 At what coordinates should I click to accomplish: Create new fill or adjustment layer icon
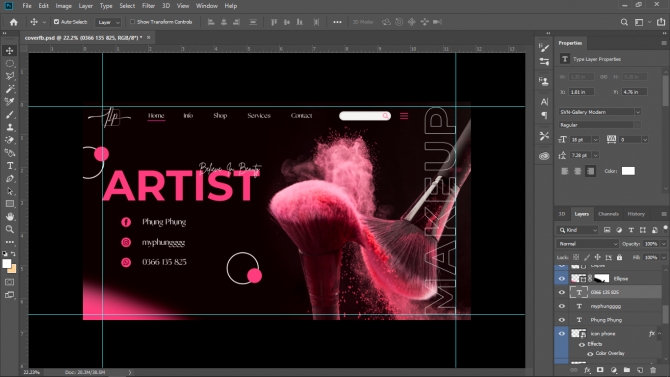click(x=614, y=370)
